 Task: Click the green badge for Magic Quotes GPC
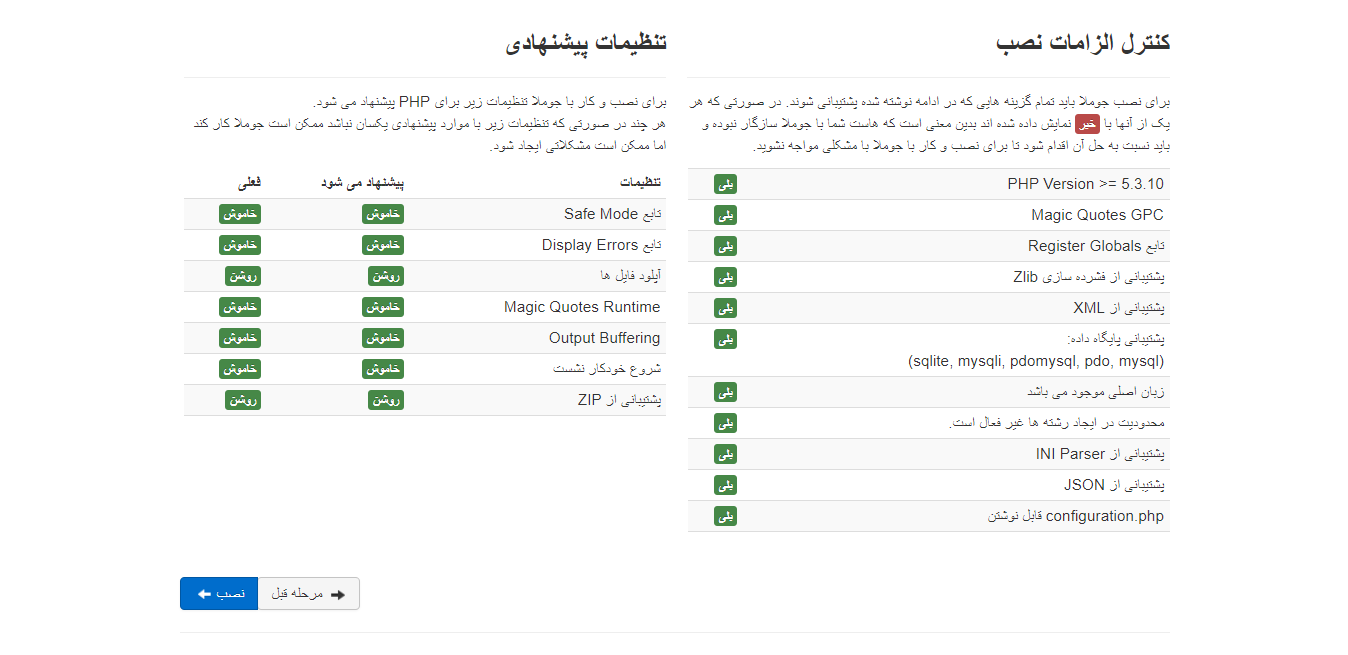click(x=725, y=215)
